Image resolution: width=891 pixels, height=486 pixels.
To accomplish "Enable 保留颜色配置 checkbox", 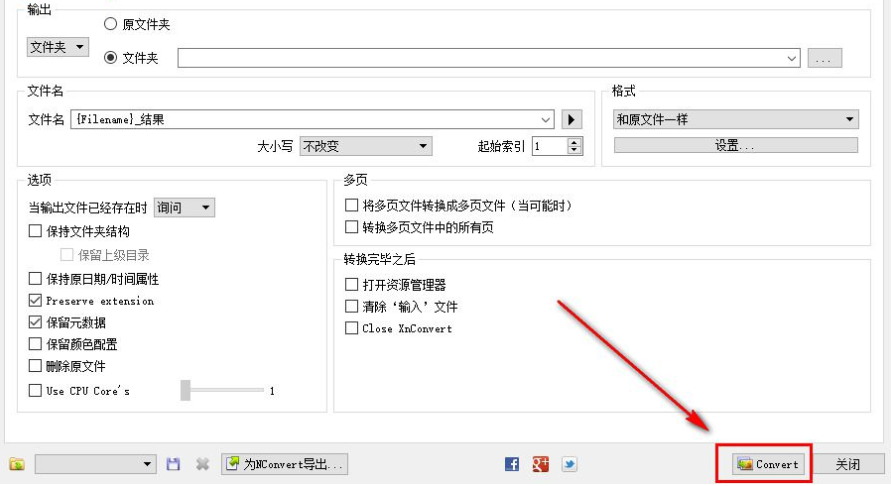I will pyautogui.click(x=35, y=344).
